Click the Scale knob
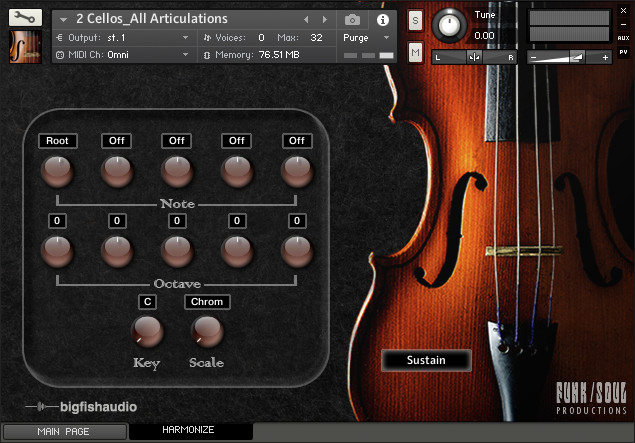Viewport: 635px width, 443px height. [207, 332]
